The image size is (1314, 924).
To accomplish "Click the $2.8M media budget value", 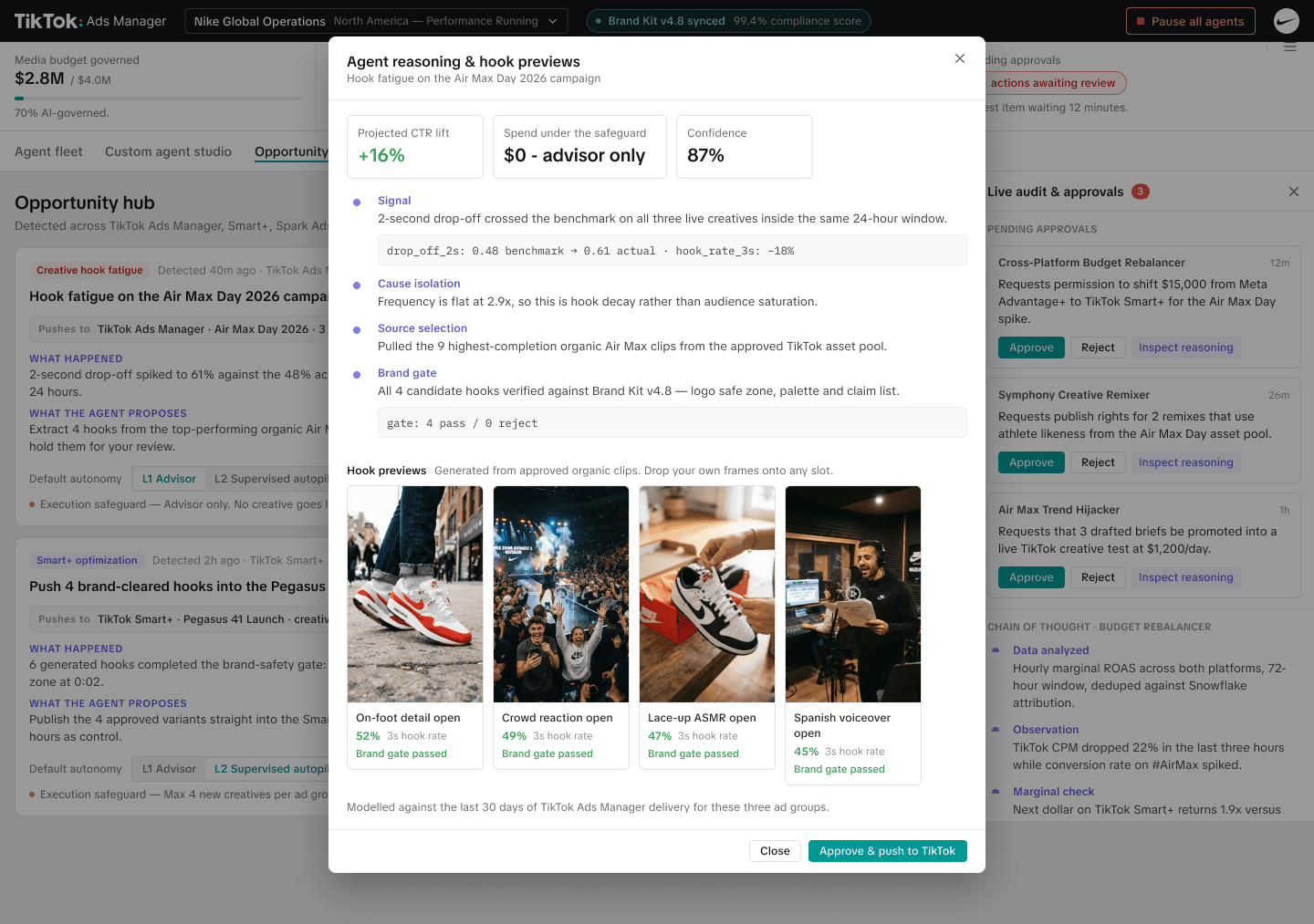I will 39,78.
